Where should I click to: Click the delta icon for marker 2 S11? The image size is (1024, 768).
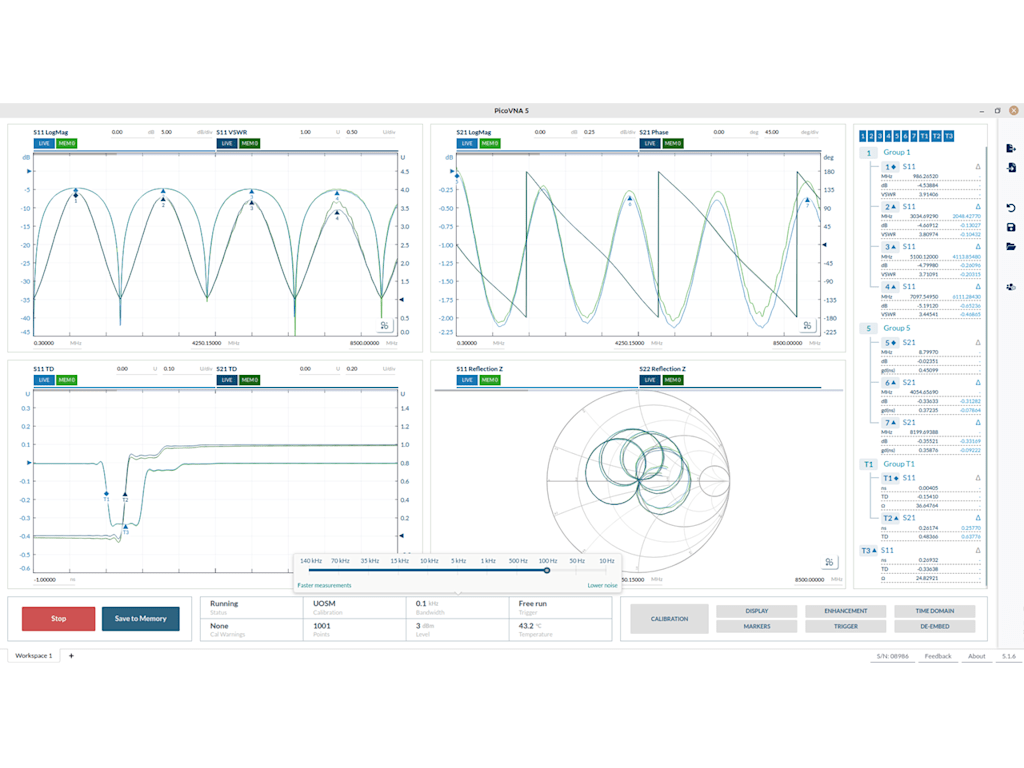[x=978, y=207]
